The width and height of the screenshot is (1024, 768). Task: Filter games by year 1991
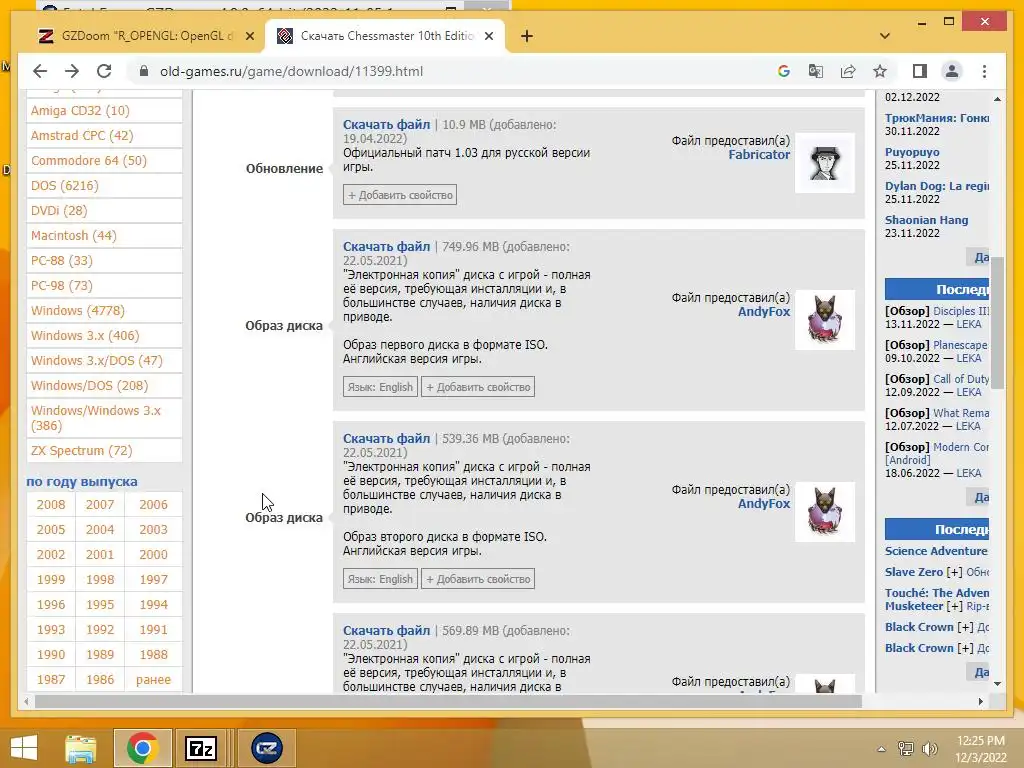coord(153,630)
